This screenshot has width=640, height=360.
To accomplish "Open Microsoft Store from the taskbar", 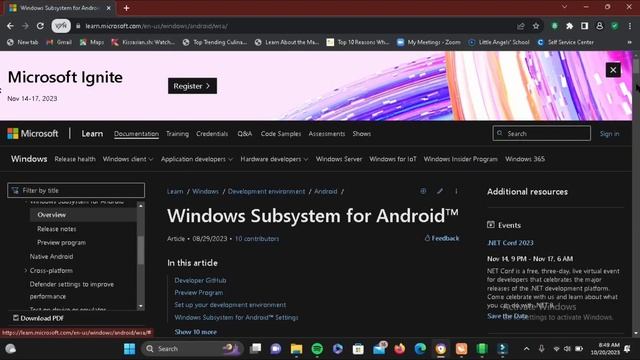I will pos(358,349).
